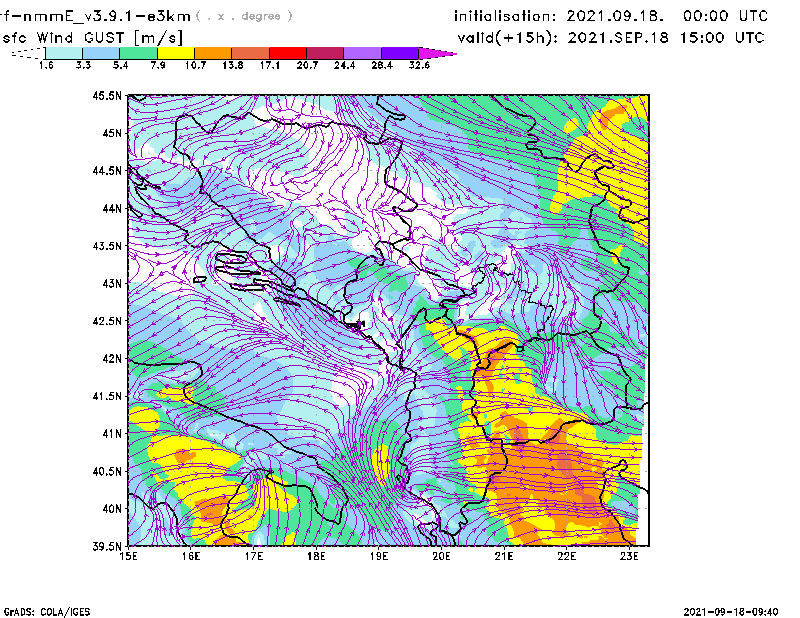
Task: Select the yellow legend swatch from 7.9
Action: [176, 53]
